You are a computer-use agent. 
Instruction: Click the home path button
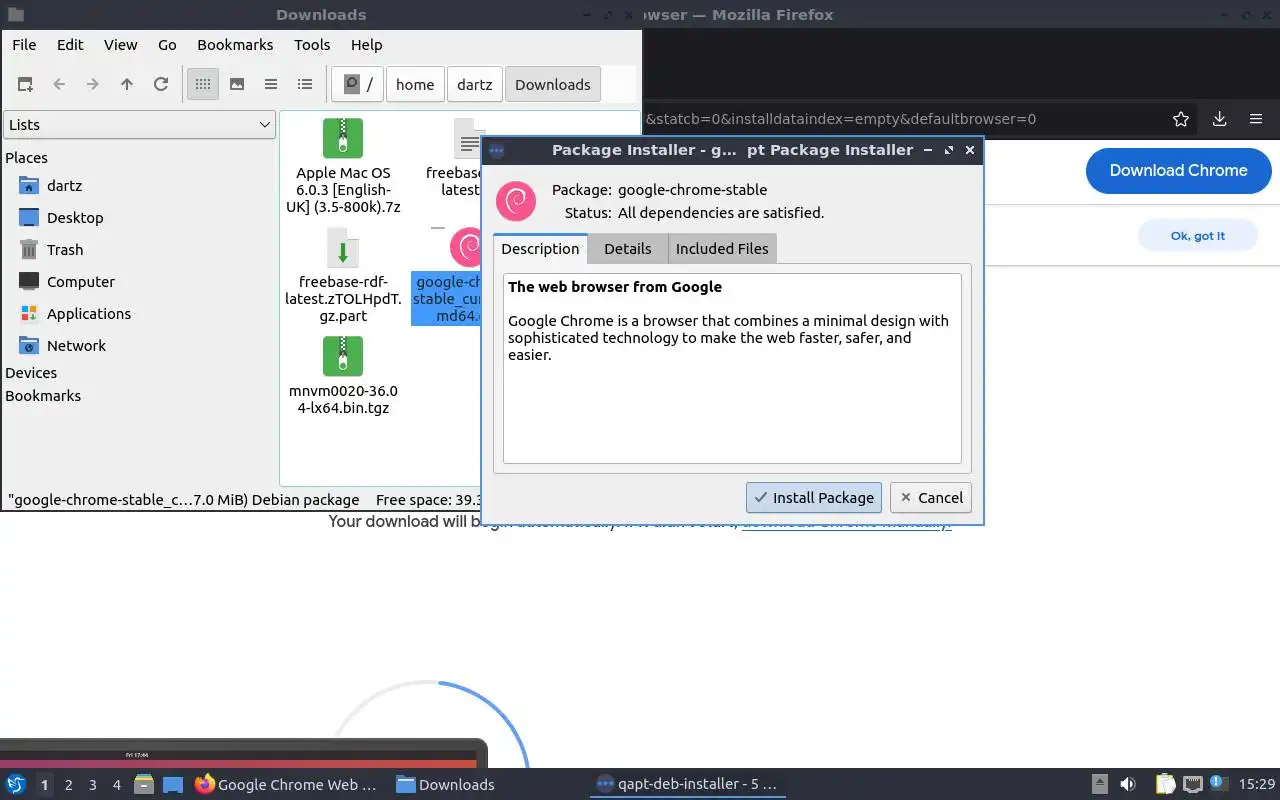pos(415,85)
